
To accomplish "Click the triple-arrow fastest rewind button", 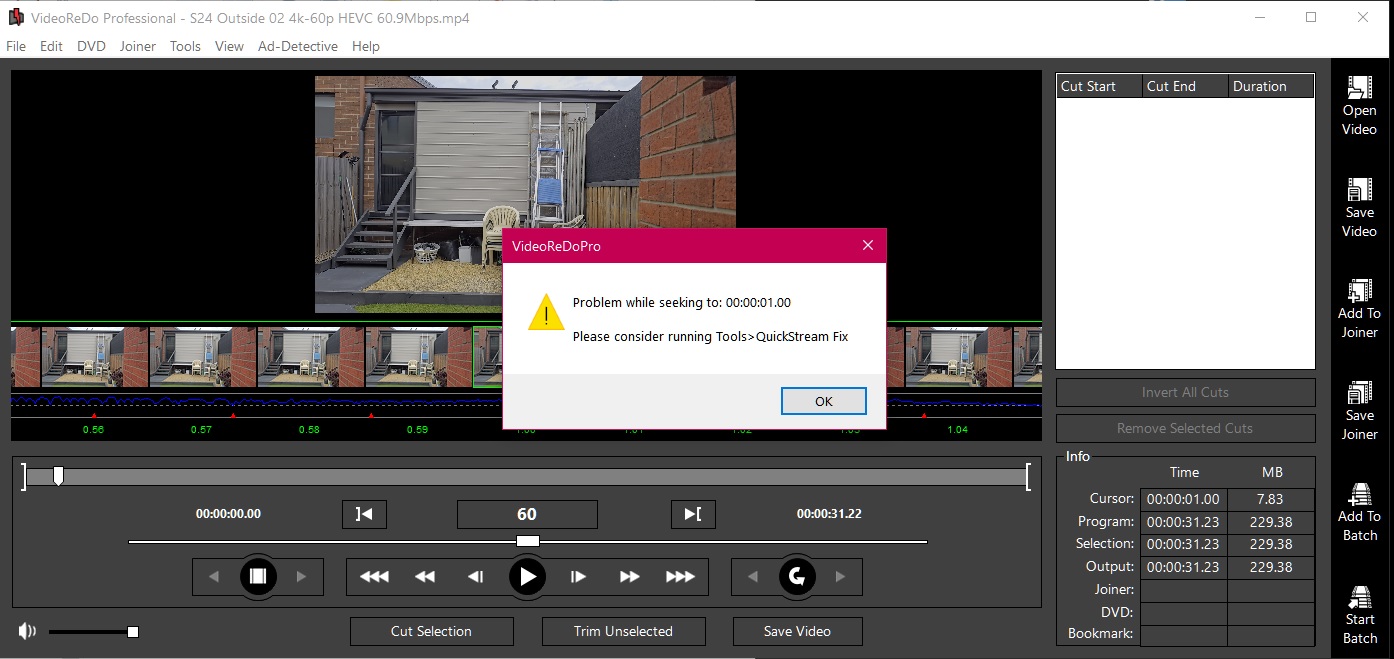I will (x=374, y=577).
